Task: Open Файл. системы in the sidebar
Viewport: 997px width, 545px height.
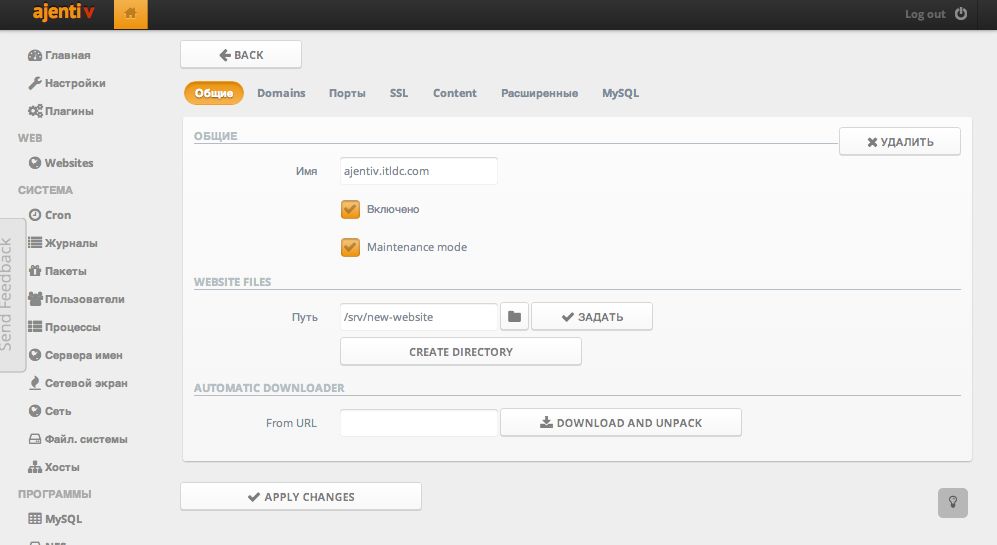Action: pyautogui.click(x=78, y=439)
